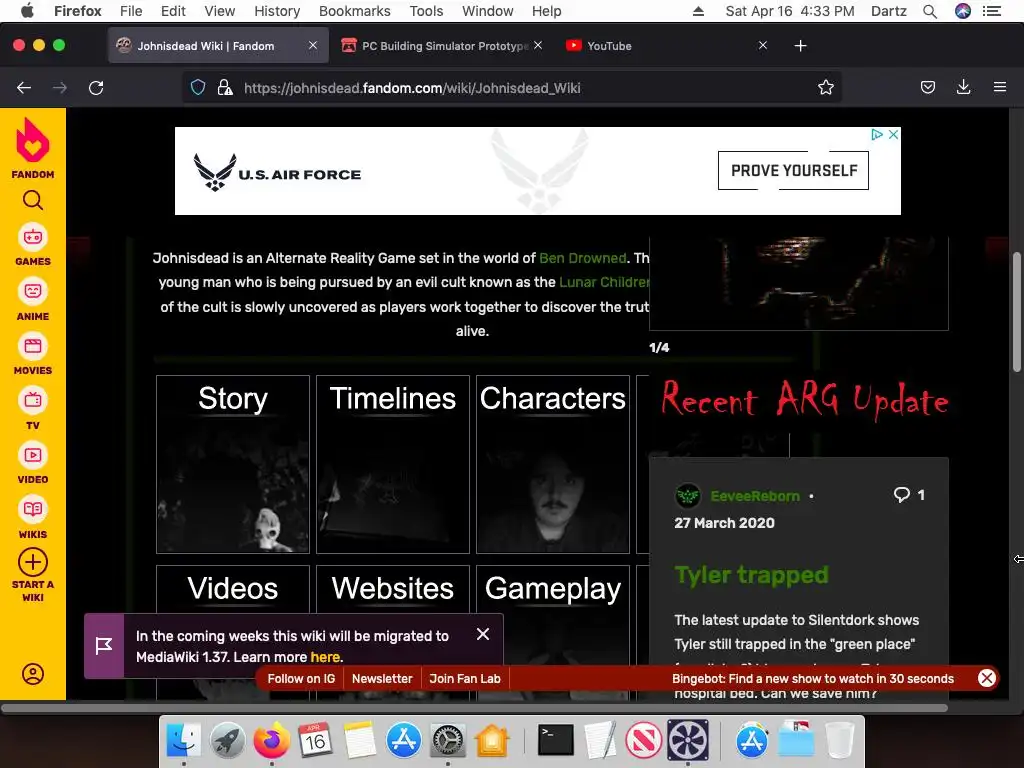The height and width of the screenshot is (768, 1024).
Task: Open Finder from the dock
Action: tap(184, 740)
